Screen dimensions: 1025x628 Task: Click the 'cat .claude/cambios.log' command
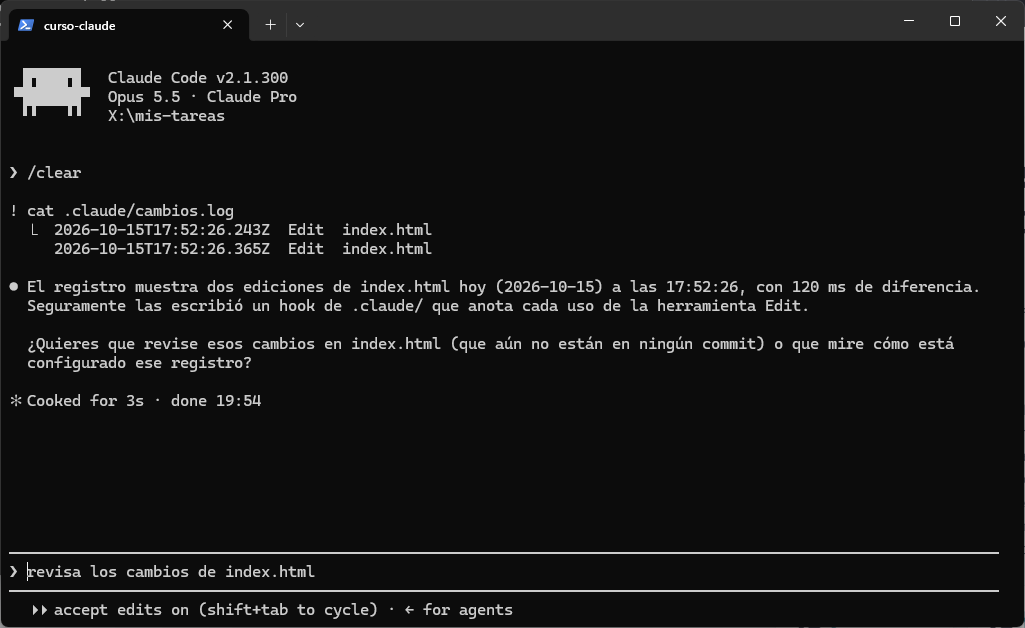click(x=130, y=210)
